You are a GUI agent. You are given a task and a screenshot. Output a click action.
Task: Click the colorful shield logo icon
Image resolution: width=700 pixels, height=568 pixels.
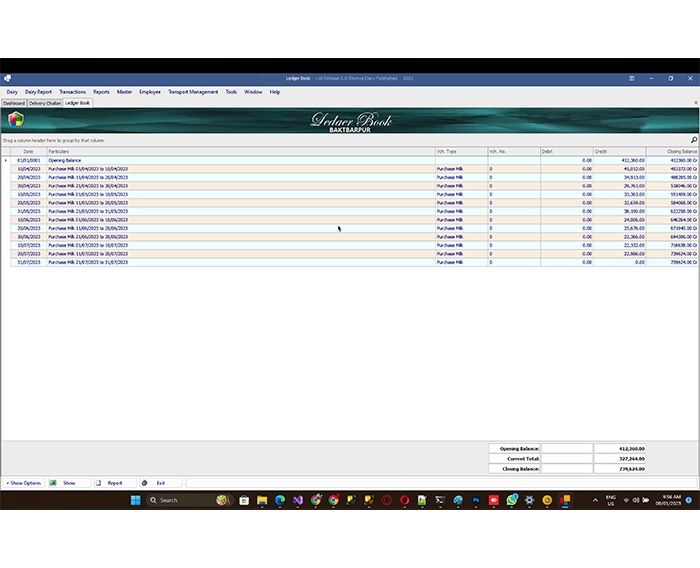[15, 119]
